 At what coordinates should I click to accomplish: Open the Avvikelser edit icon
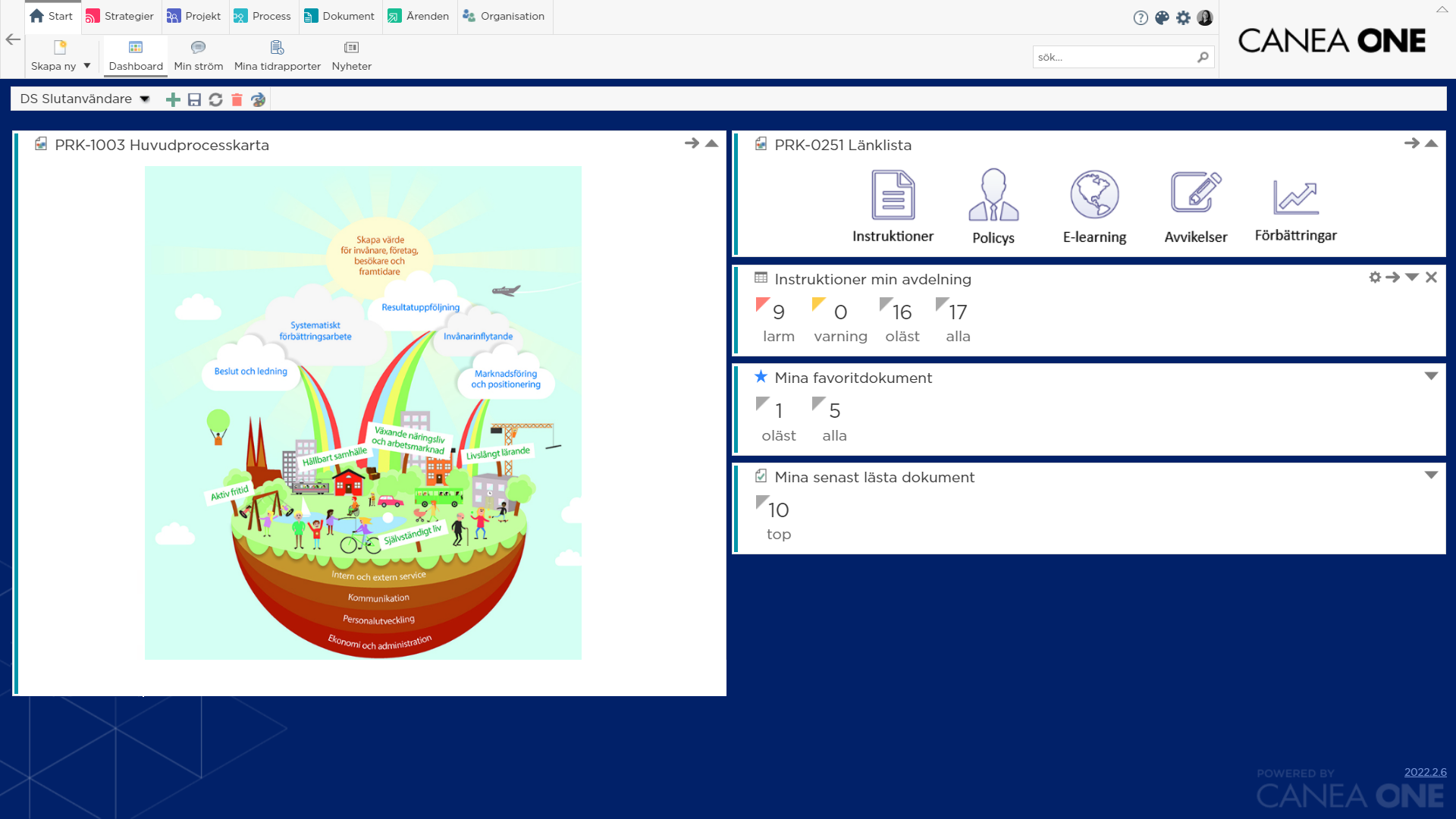[x=1195, y=194]
